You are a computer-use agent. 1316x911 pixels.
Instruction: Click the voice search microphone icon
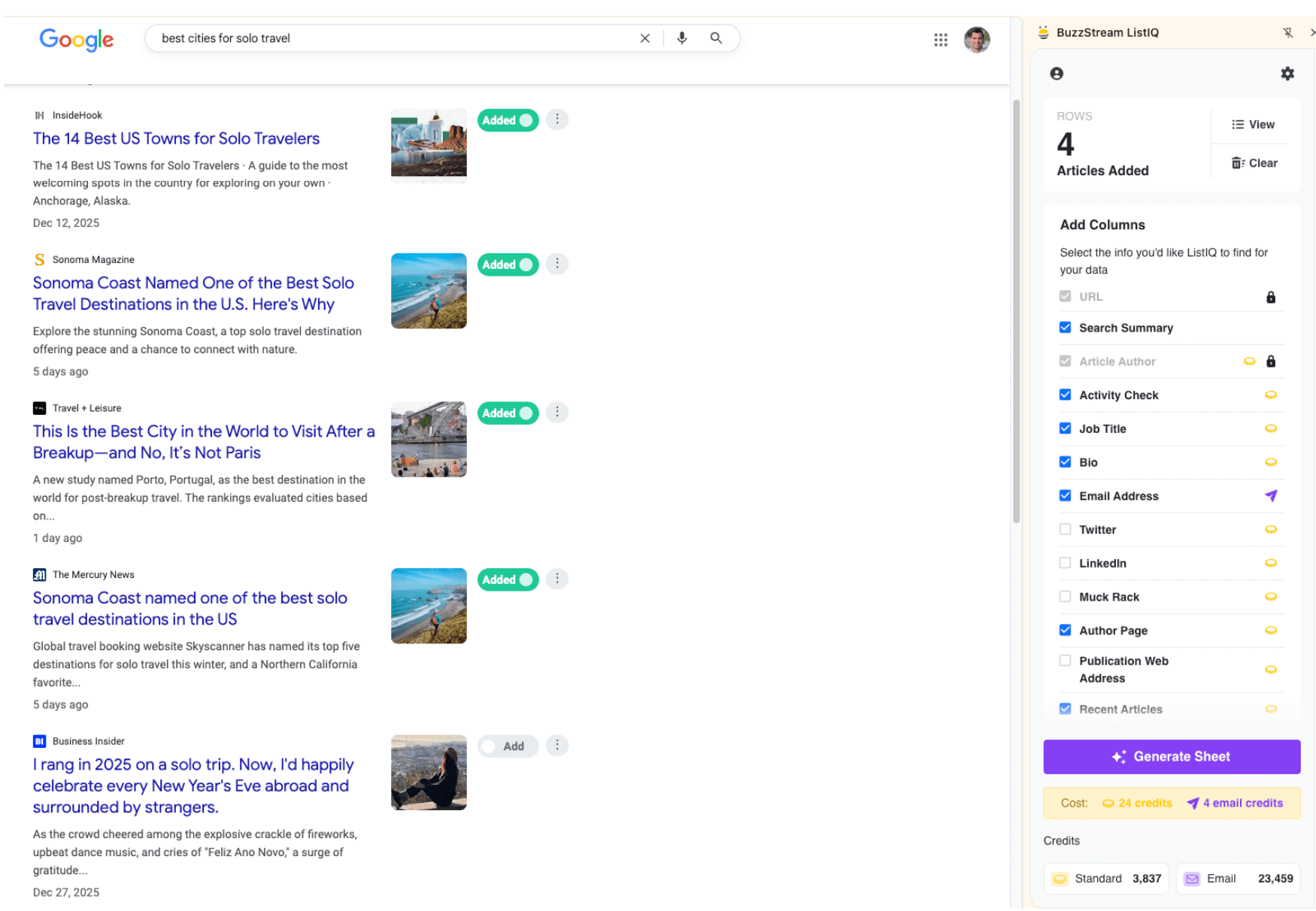(681, 38)
